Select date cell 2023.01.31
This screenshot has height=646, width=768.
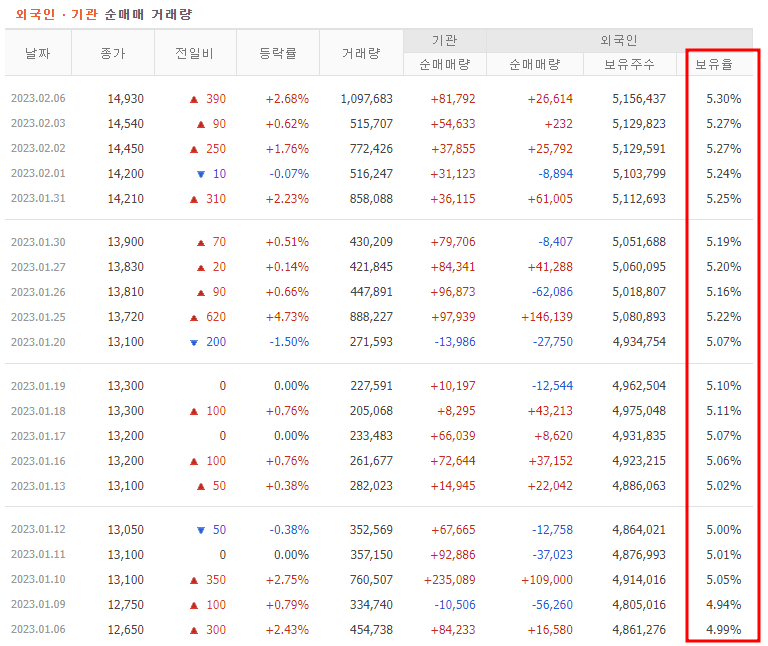pos(38,198)
